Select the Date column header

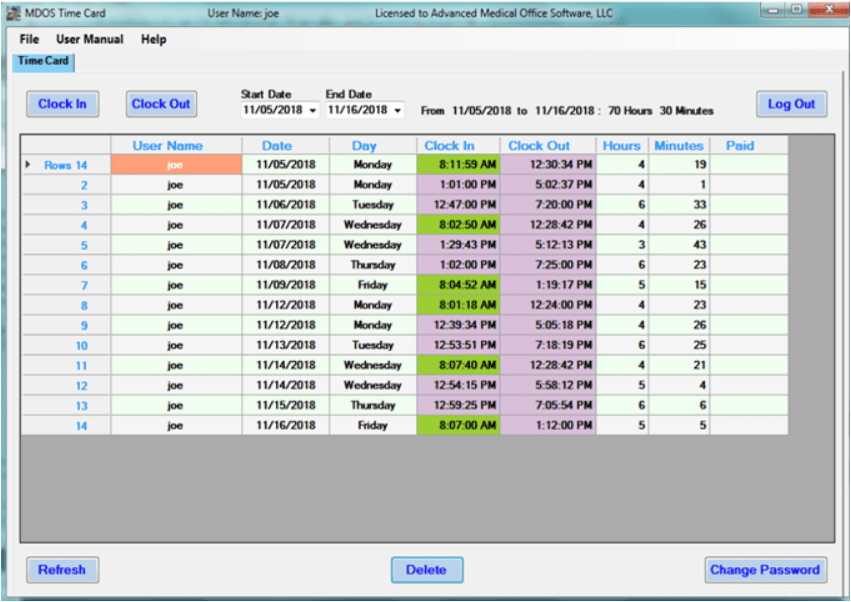(276, 145)
